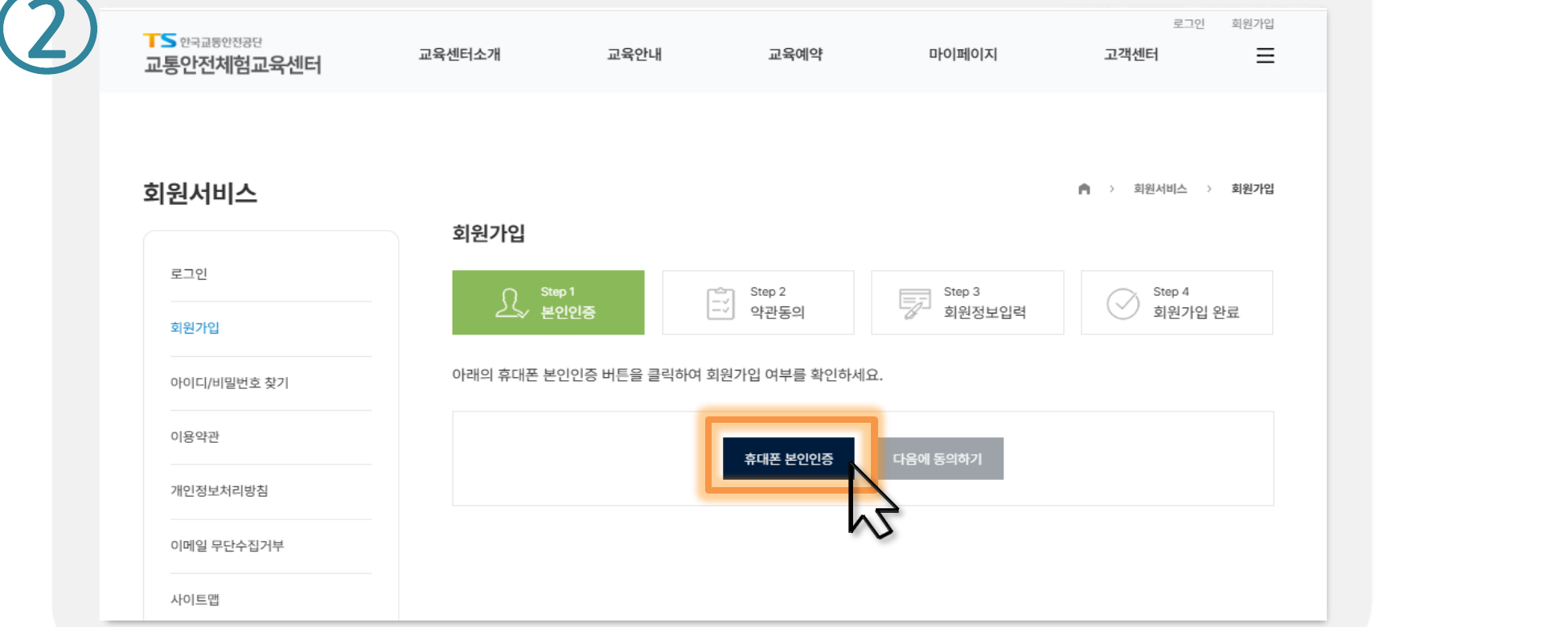The height and width of the screenshot is (627, 1568).
Task: Select the Step 3 회원정보입력 tab text
Action: (985, 303)
